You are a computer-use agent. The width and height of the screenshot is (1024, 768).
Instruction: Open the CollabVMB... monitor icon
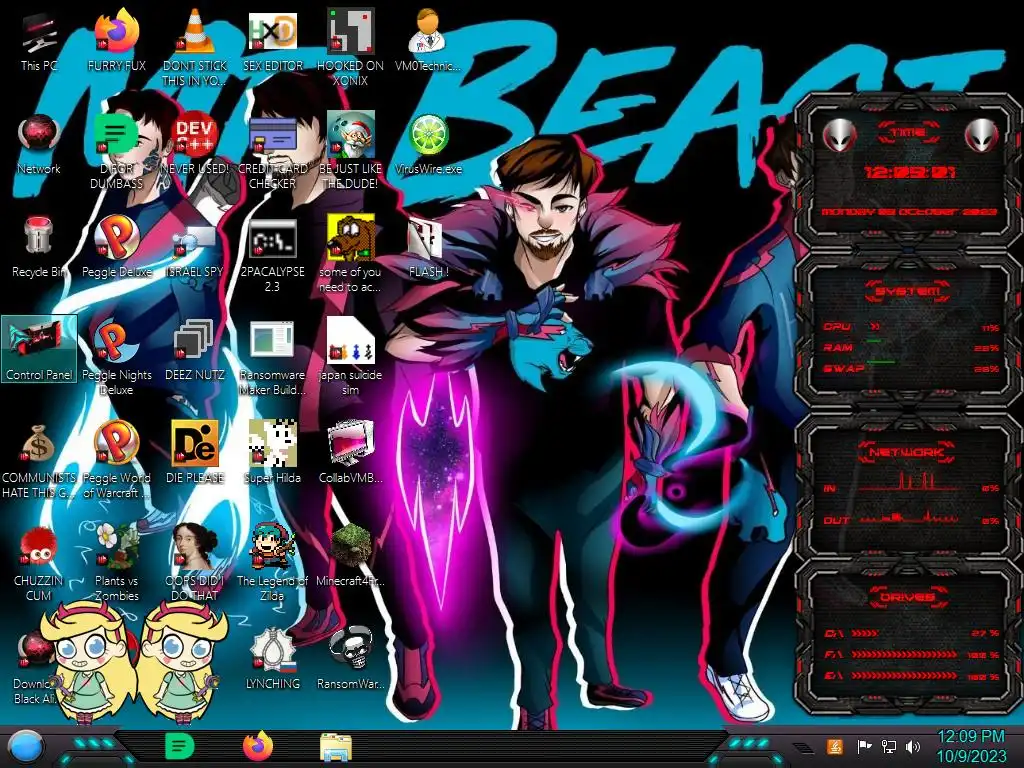(x=351, y=452)
